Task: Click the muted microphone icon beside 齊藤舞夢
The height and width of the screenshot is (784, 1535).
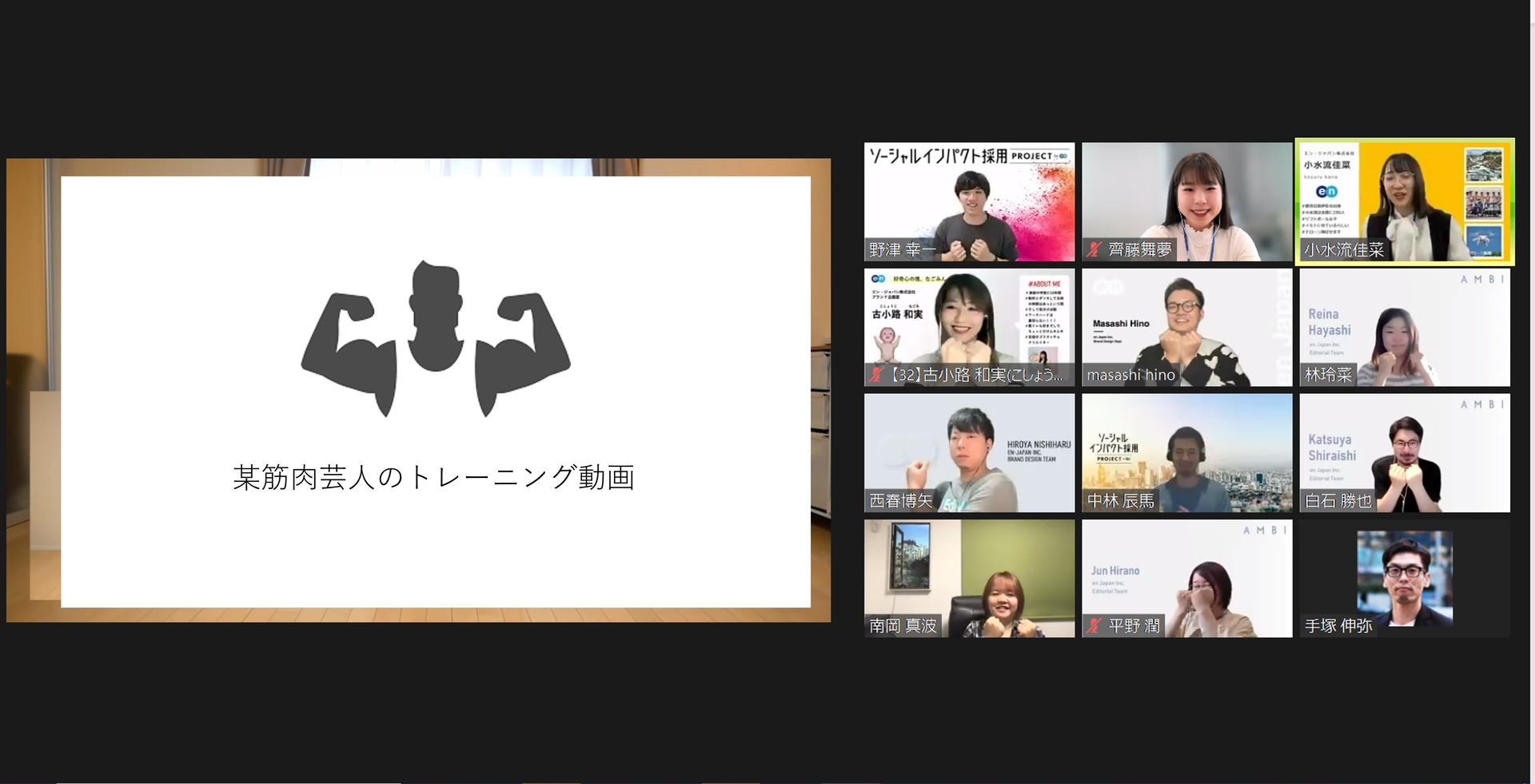Action: pos(1093,250)
